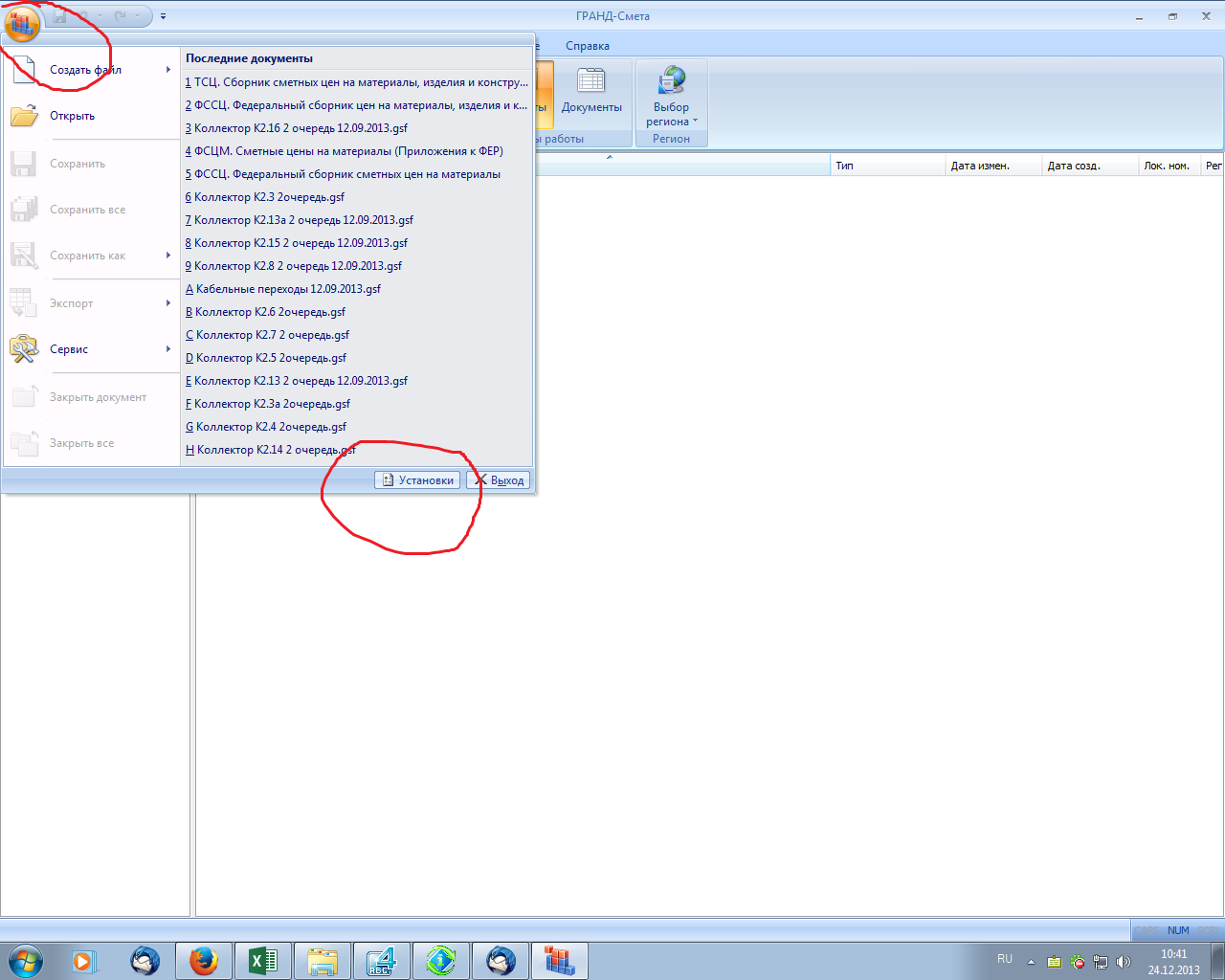This screenshot has height=980, width=1225.
Task: Open Excel from the taskbar
Action: pyautogui.click(x=263, y=960)
